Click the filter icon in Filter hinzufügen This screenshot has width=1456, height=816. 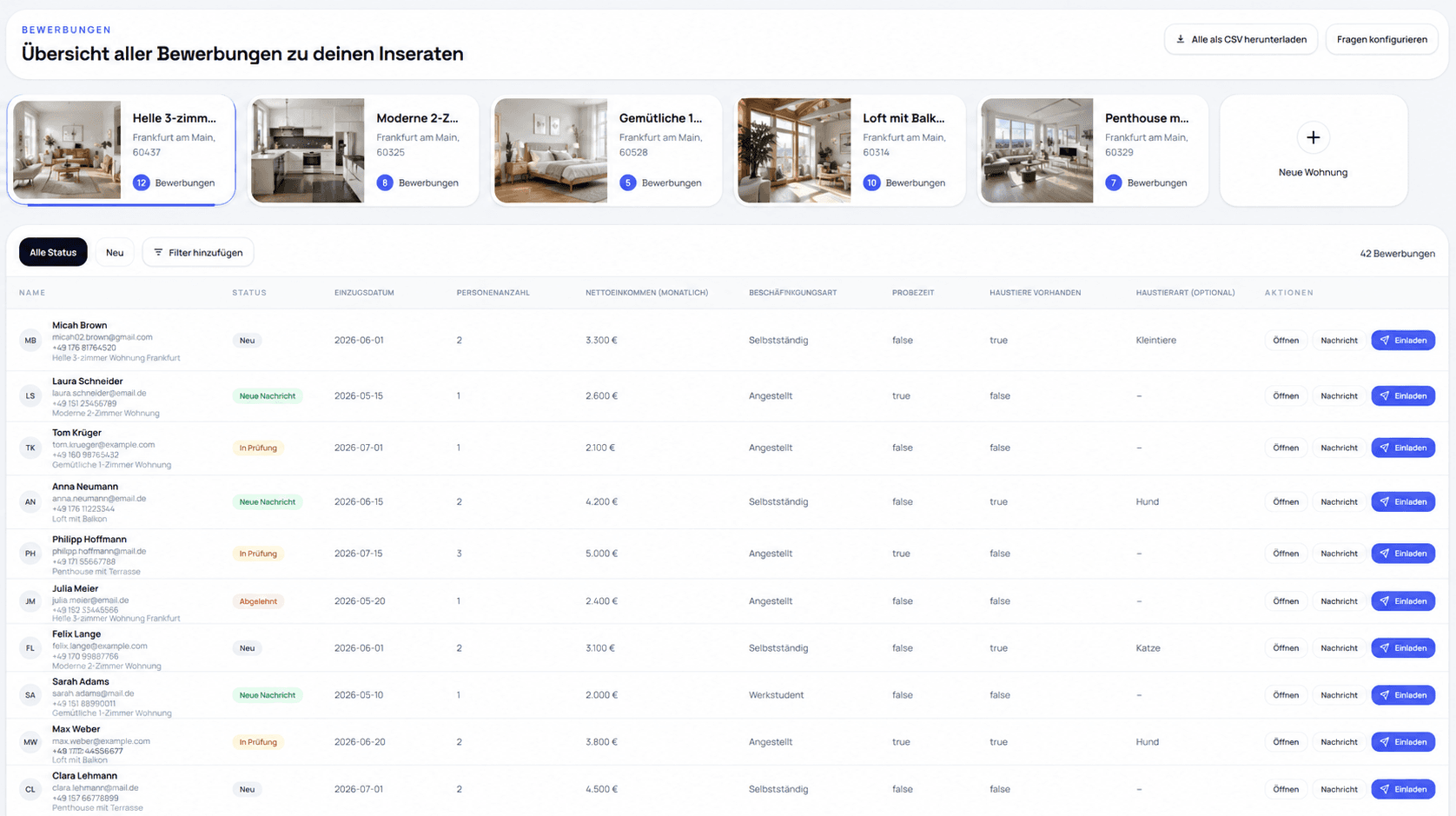click(158, 253)
